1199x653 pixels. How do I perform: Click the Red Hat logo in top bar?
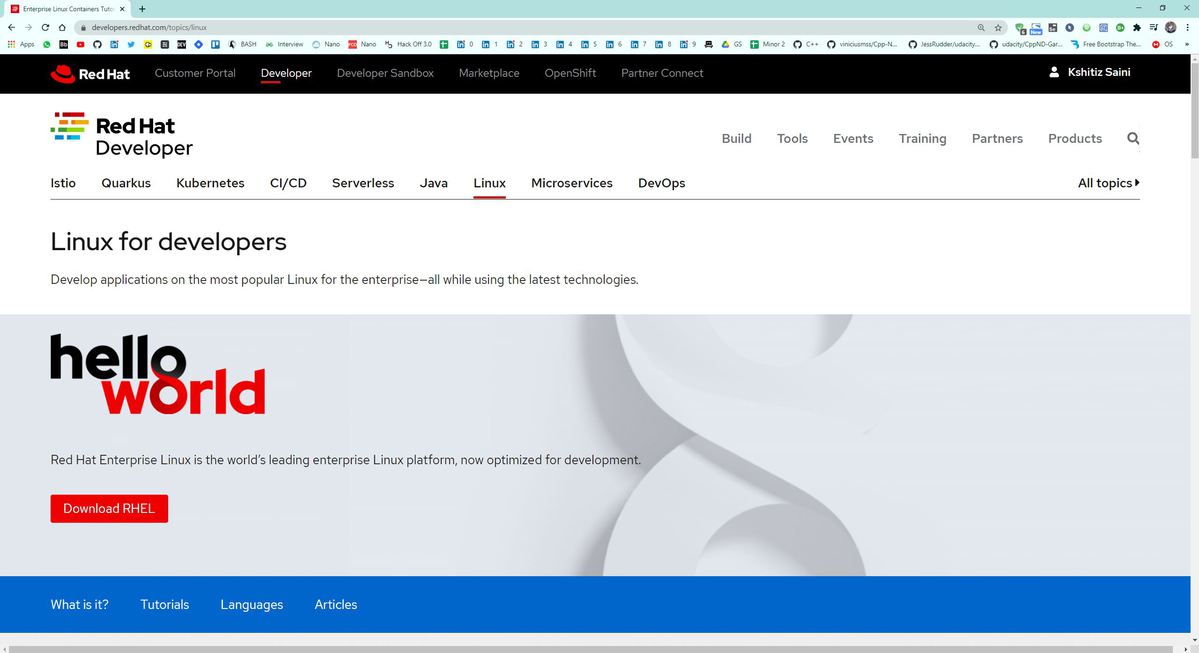90,73
